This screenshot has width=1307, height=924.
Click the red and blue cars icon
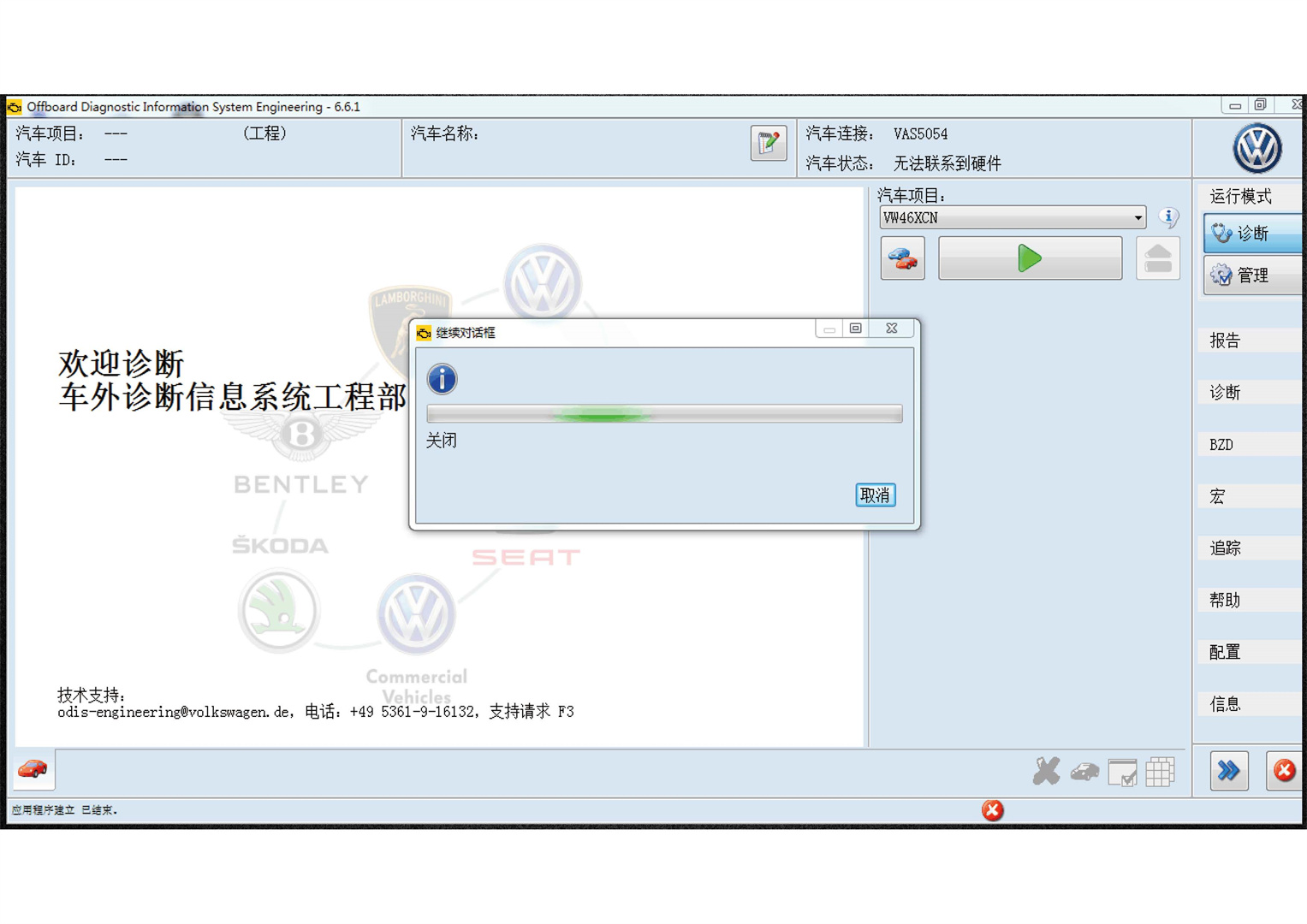click(902, 258)
